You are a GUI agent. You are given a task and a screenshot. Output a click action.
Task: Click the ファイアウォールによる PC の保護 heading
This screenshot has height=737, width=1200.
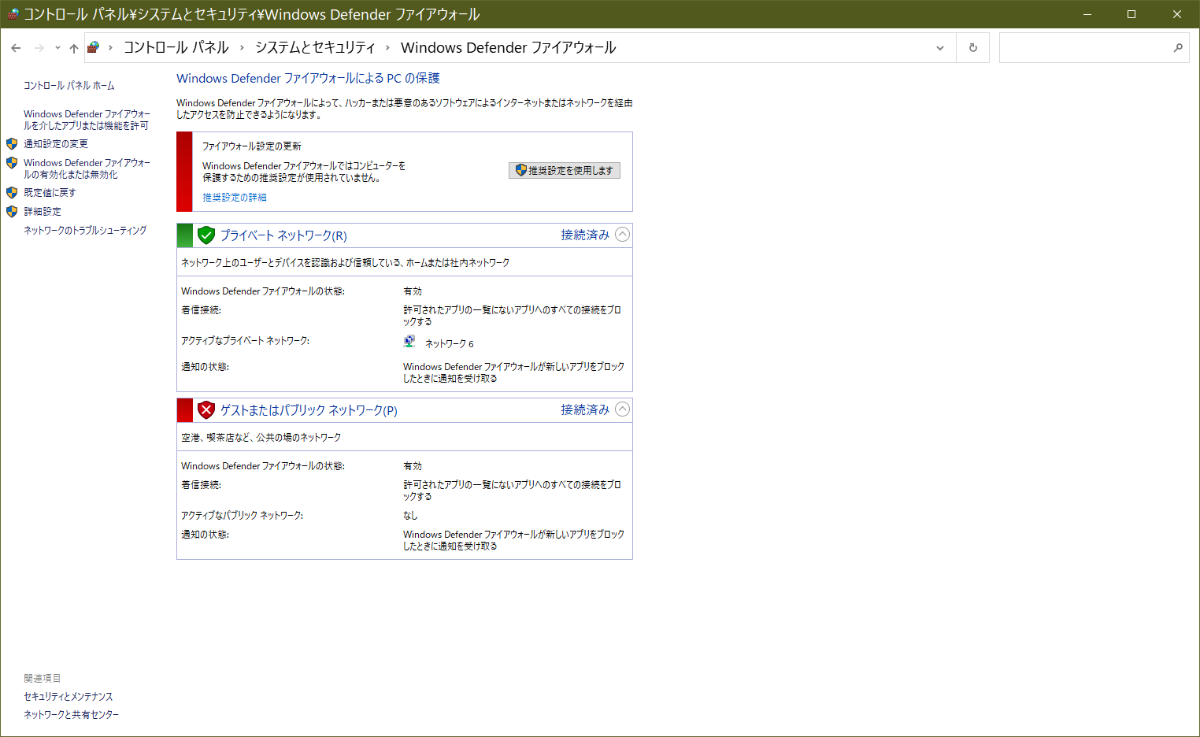tap(308, 78)
